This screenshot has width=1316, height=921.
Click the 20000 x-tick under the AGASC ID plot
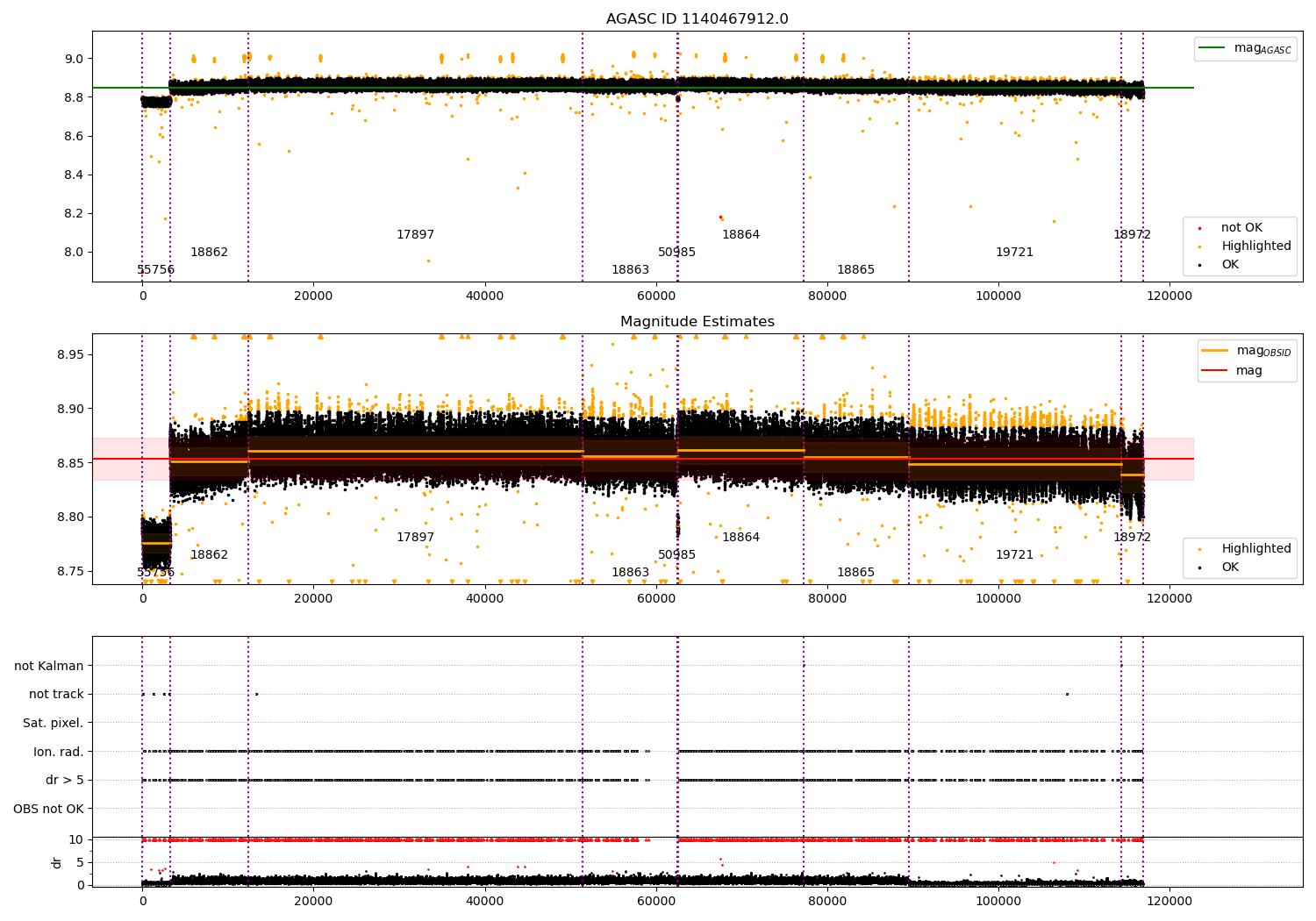click(x=313, y=296)
